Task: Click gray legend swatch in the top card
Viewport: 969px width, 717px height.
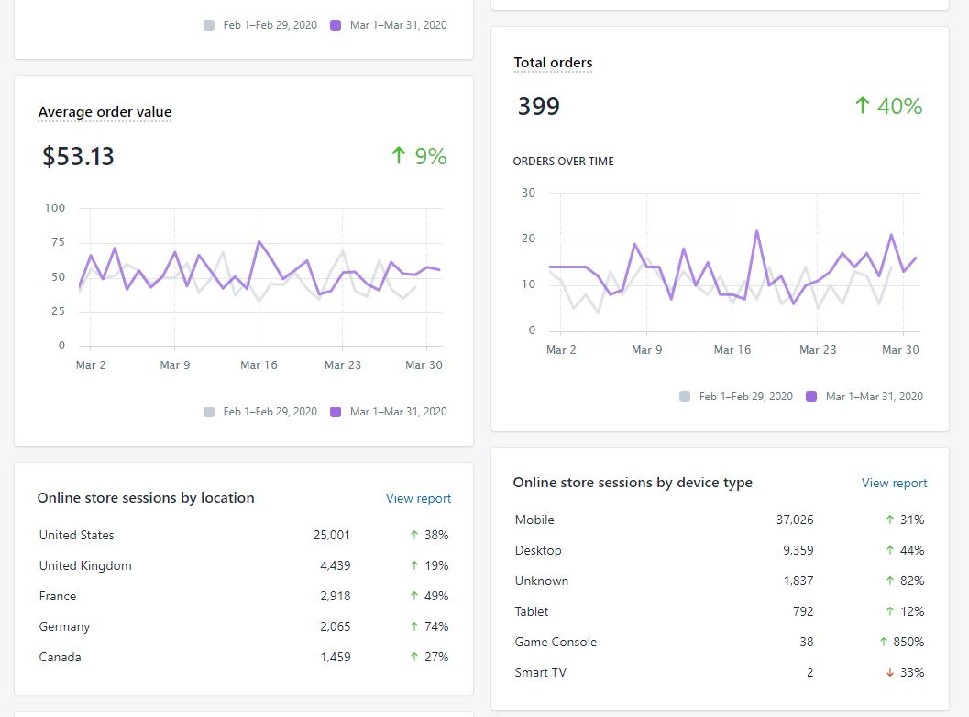Action: [209, 25]
